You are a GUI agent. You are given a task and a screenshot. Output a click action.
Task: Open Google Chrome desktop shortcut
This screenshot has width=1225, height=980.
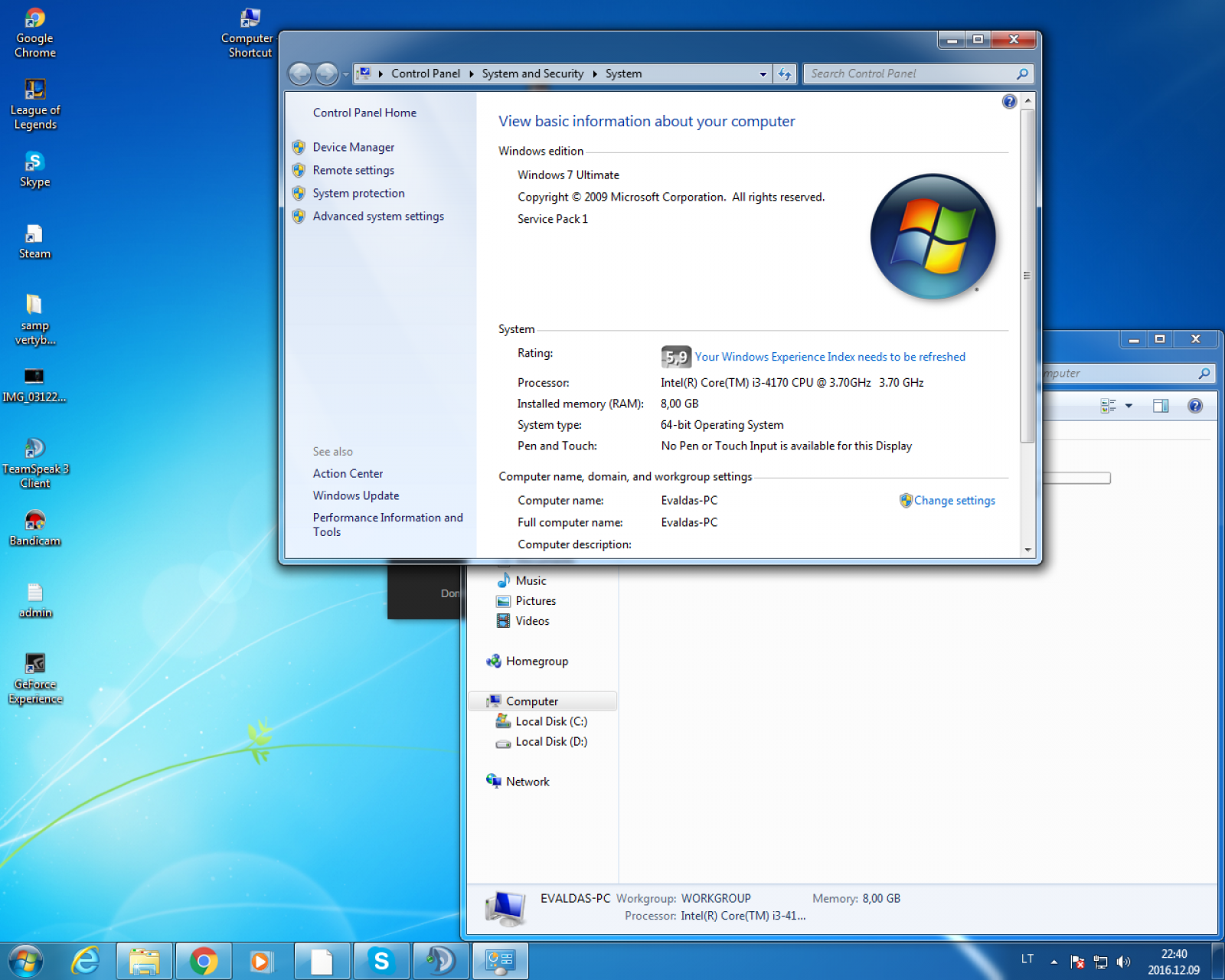click(x=35, y=32)
